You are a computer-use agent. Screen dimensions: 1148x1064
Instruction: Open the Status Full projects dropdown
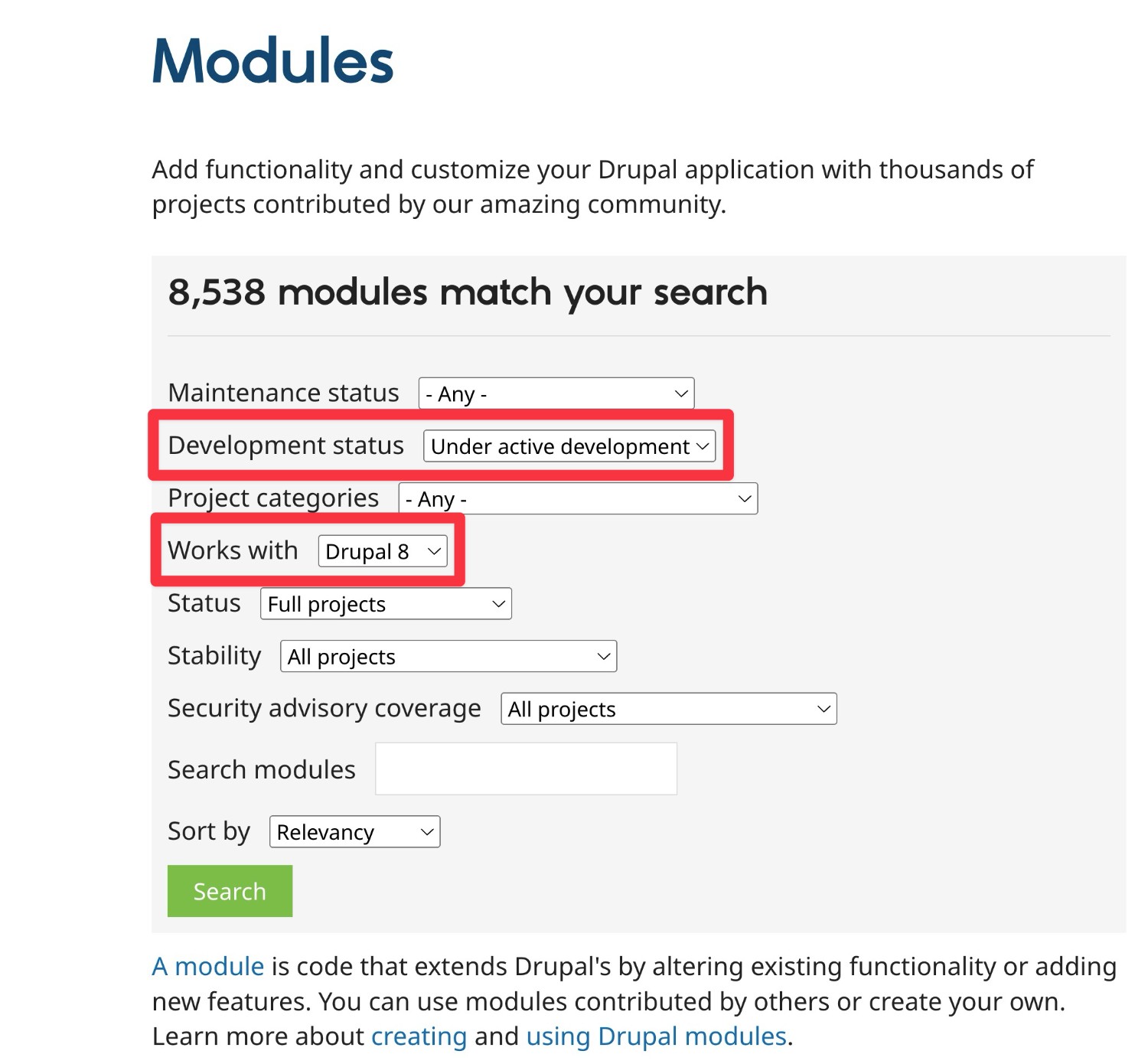click(386, 604)
